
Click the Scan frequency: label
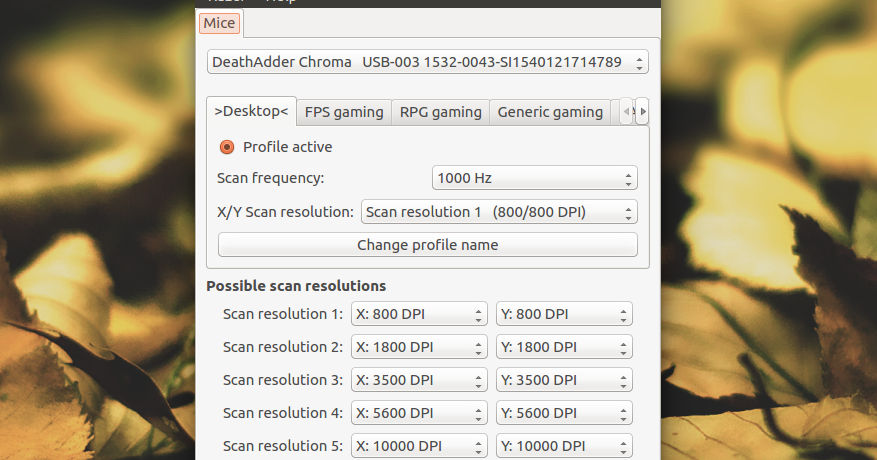[x=271, y=178]
